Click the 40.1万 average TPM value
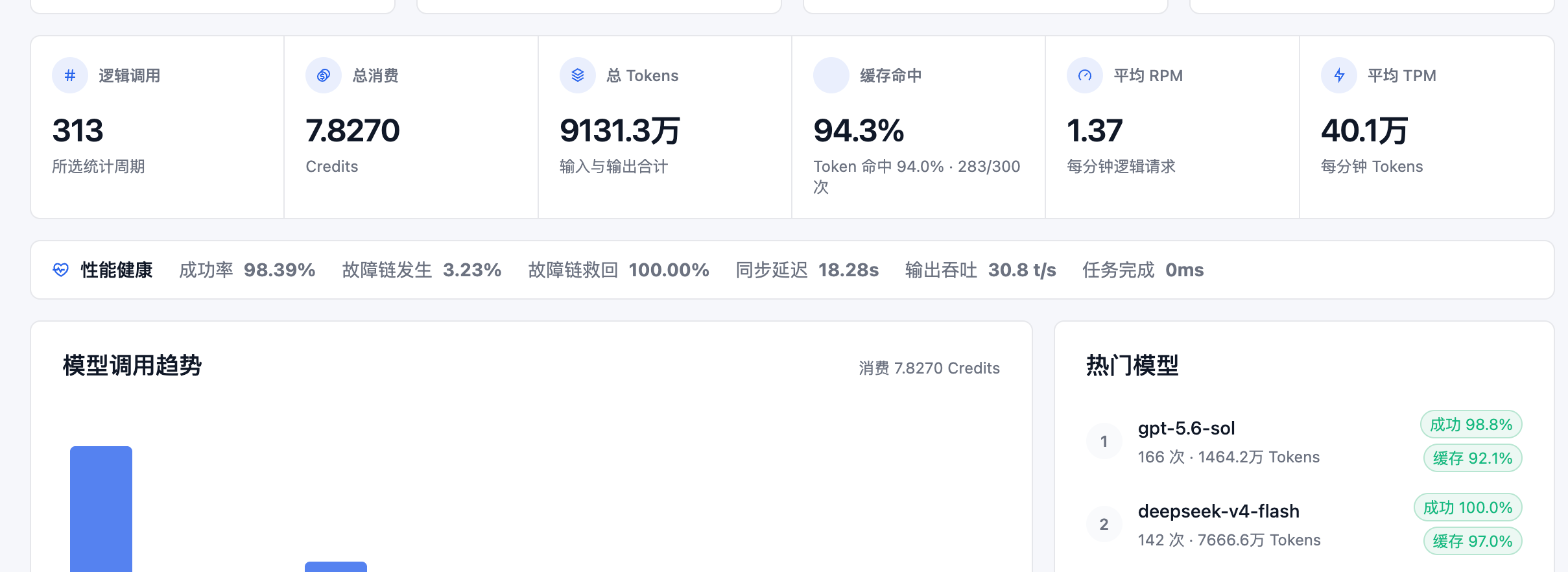This screenshot has width=1568, height=572. pyautogui.click(x=1364, y=130)
